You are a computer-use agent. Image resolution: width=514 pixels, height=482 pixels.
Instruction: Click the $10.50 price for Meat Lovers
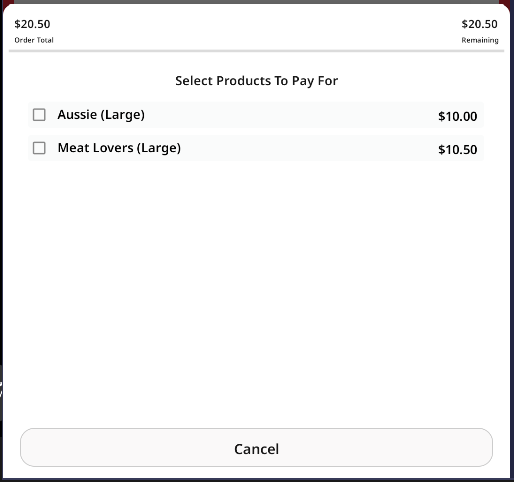click(x=457, y=150)
